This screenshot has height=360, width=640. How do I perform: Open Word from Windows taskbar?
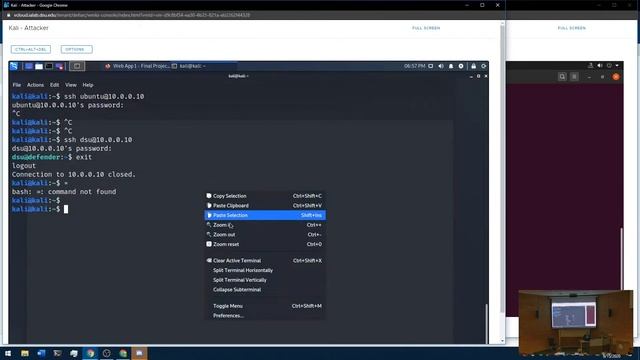point(41,353)
